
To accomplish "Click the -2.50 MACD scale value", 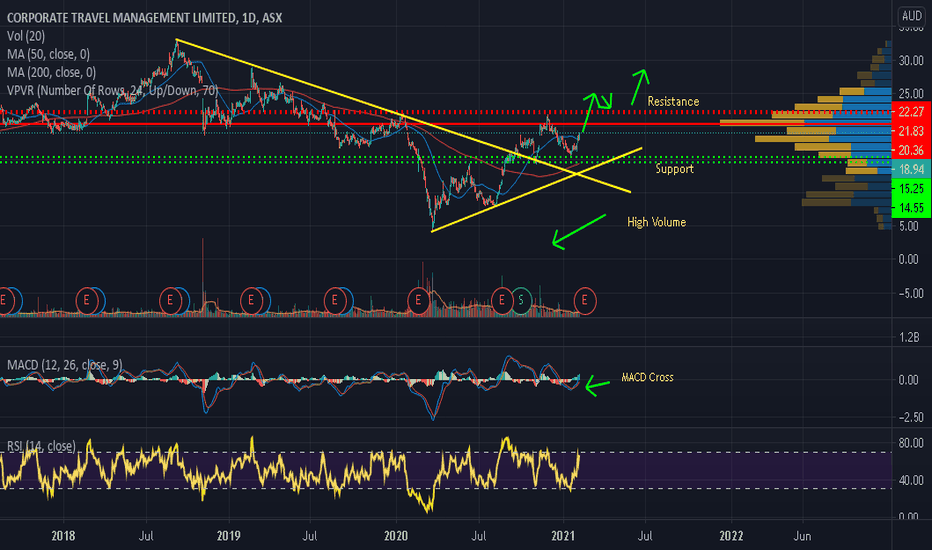I will 910,417.
